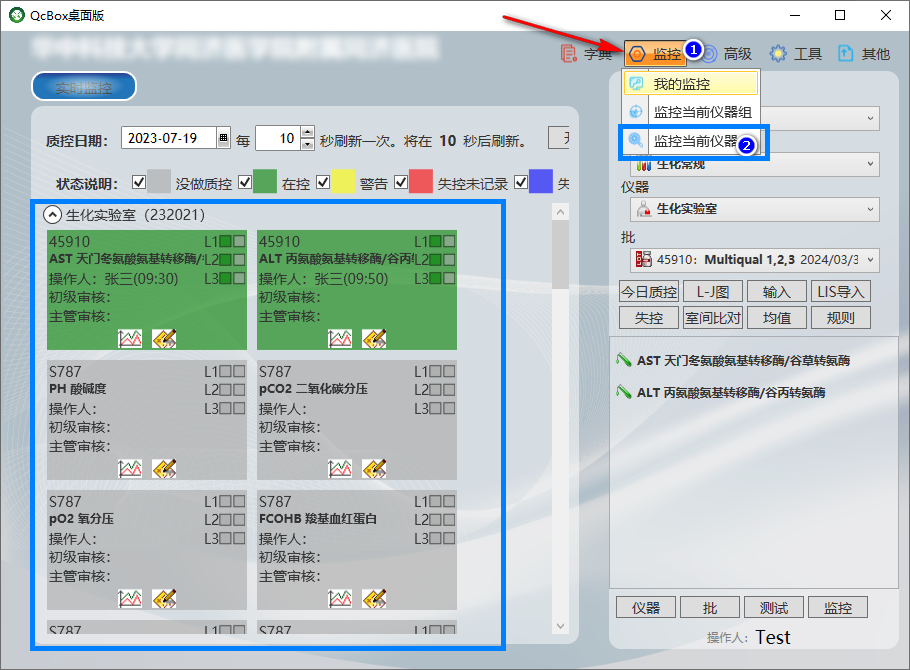Choose 监控当前仪器组 from the dropdown menu
The width and height of the screenshot is (910, 670).
click(691, 112)
